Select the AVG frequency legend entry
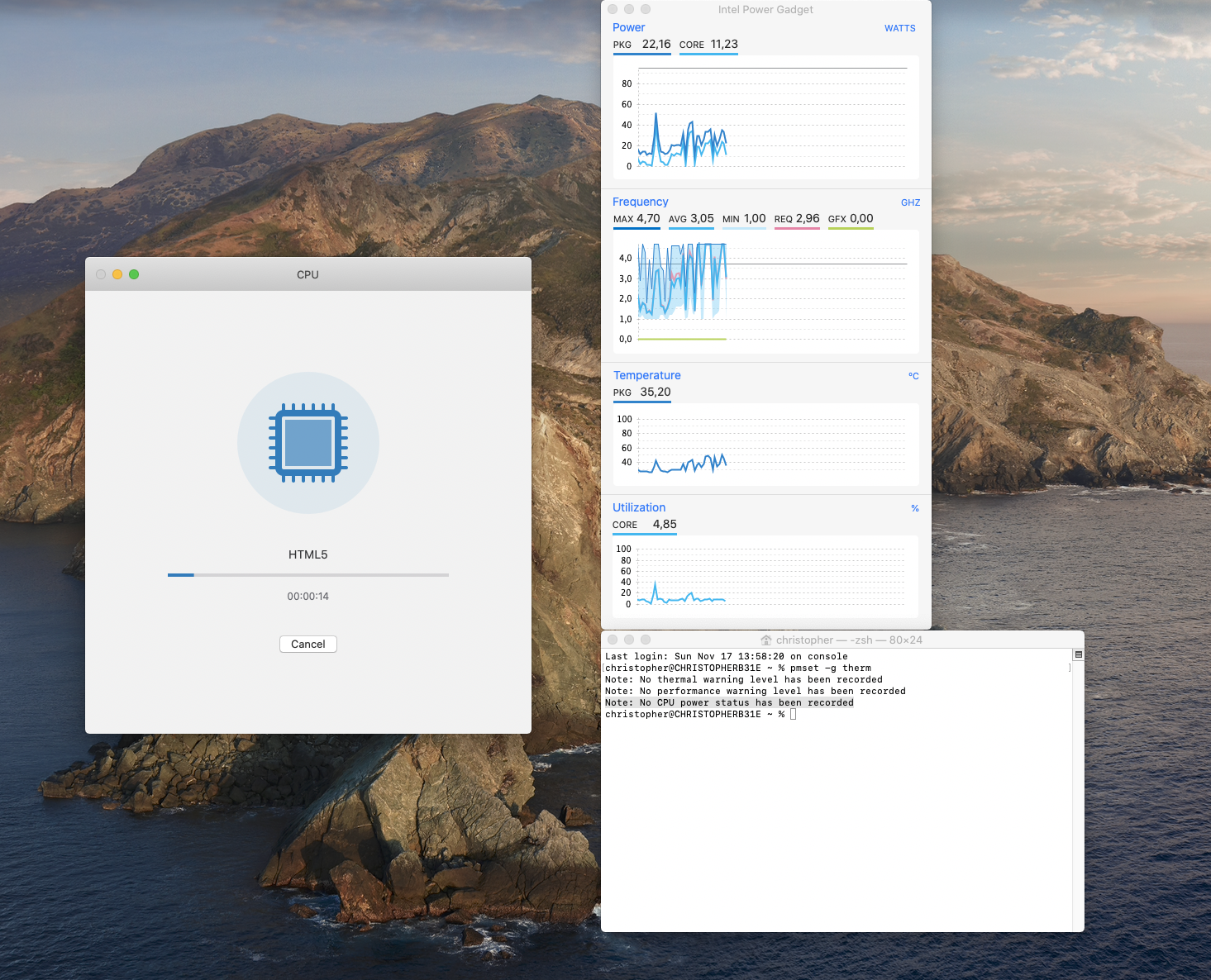This screenshot has width=1211, height=980. [691, 219]
